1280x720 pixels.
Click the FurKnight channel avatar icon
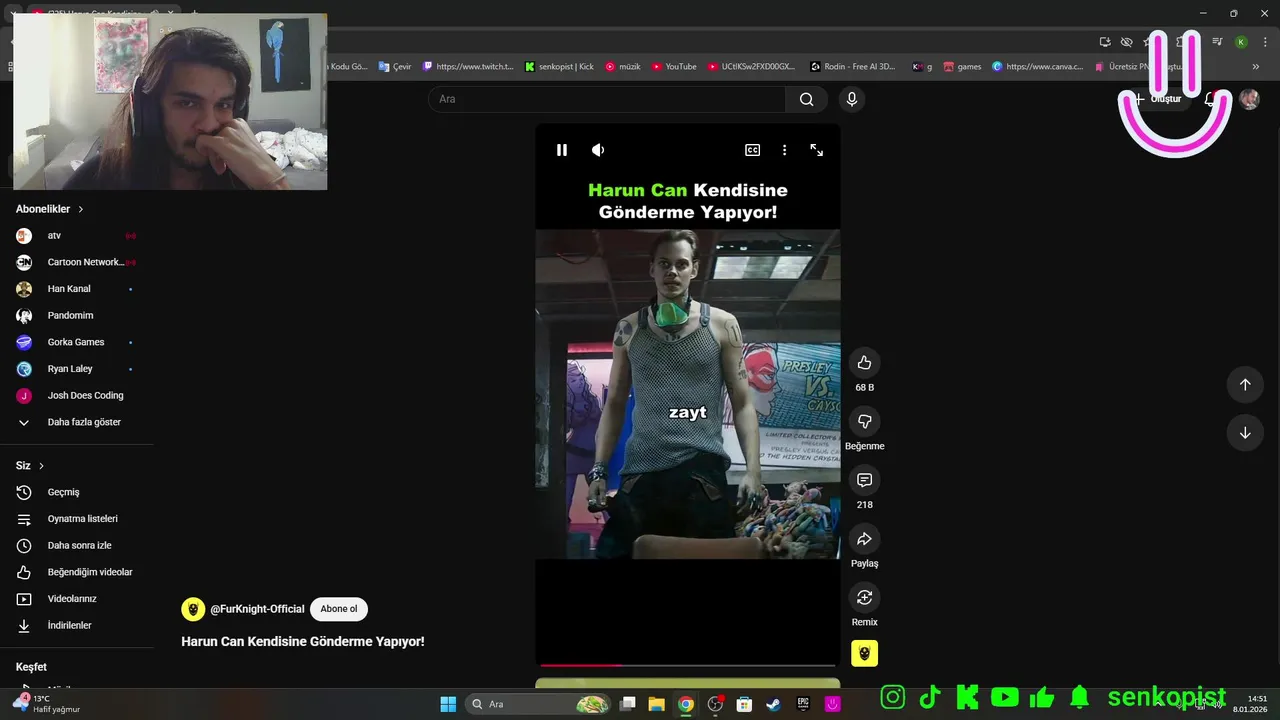coord(193,609)
